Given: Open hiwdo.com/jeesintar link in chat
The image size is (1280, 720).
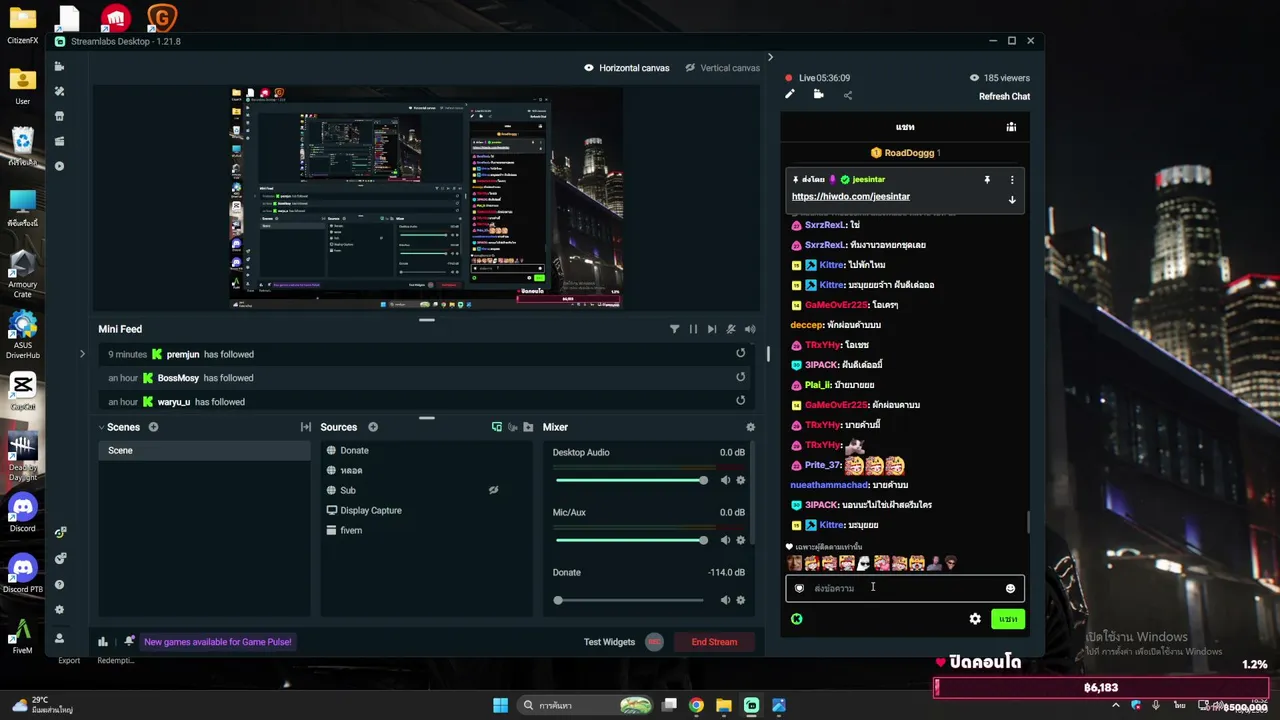Looking at the screenshot, I should pyautogui.click(x=851, y=197).
